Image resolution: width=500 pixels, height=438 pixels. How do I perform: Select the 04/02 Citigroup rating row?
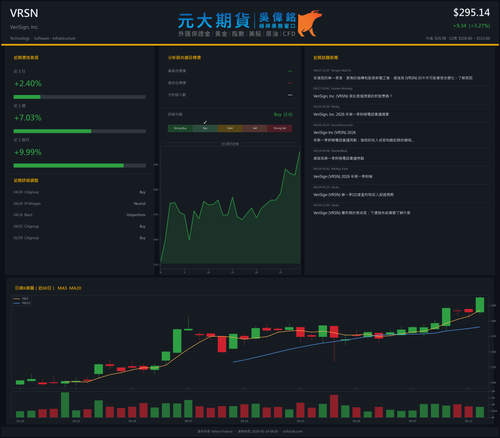tap(80, 226)
